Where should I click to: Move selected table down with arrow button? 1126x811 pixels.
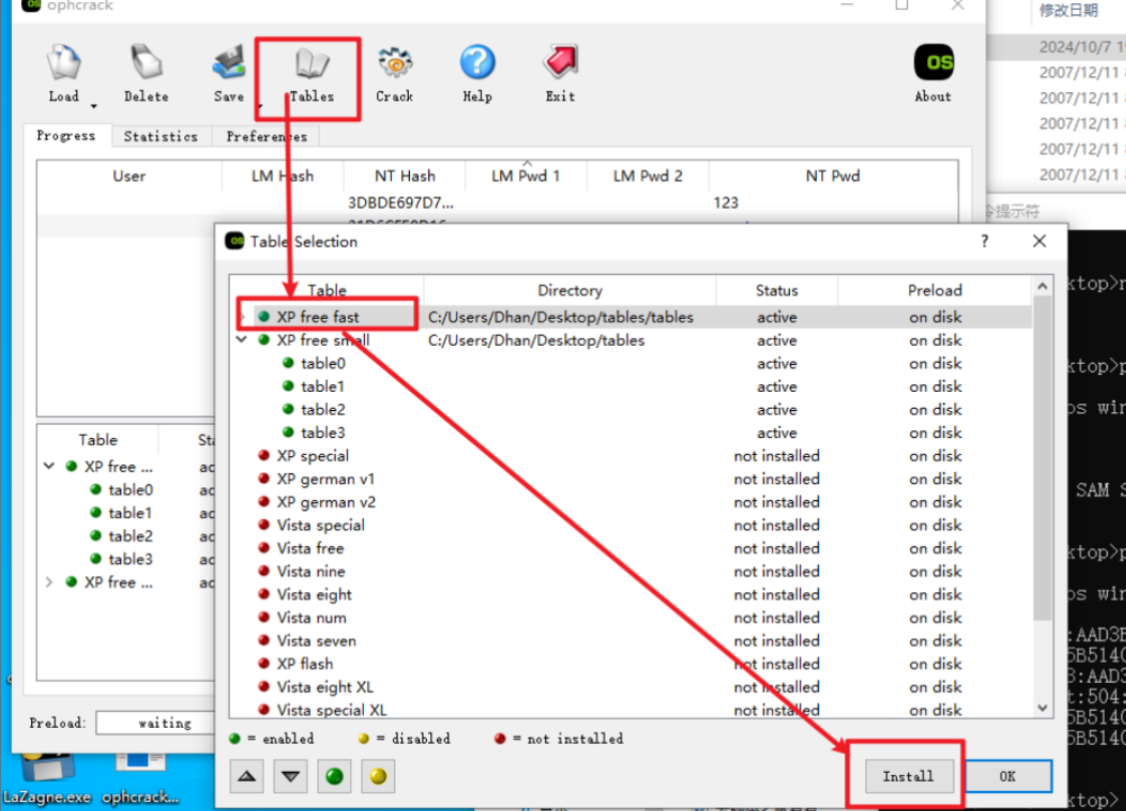click(291, 777)
